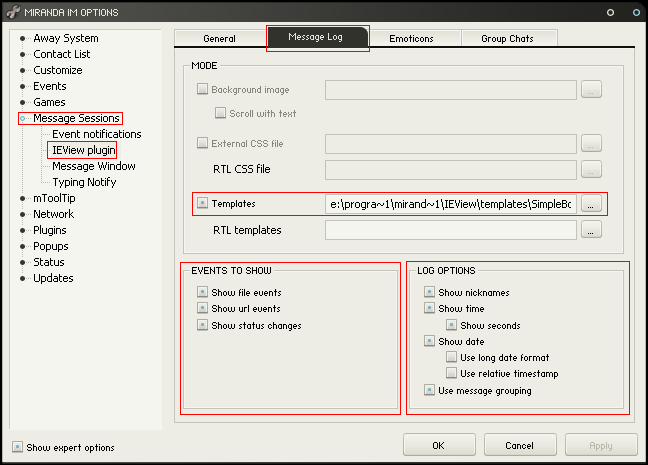Toggle Show time option

coord(429,308)
